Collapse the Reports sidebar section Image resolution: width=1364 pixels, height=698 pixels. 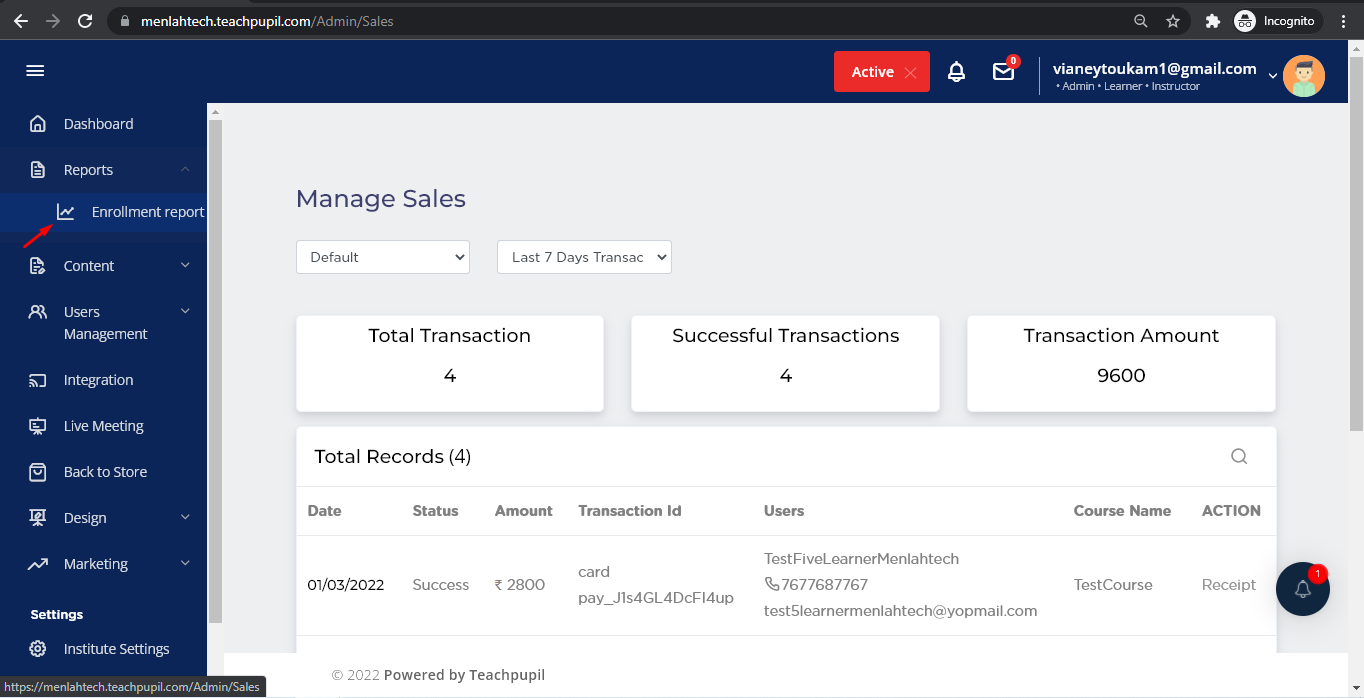click(185, 170)
